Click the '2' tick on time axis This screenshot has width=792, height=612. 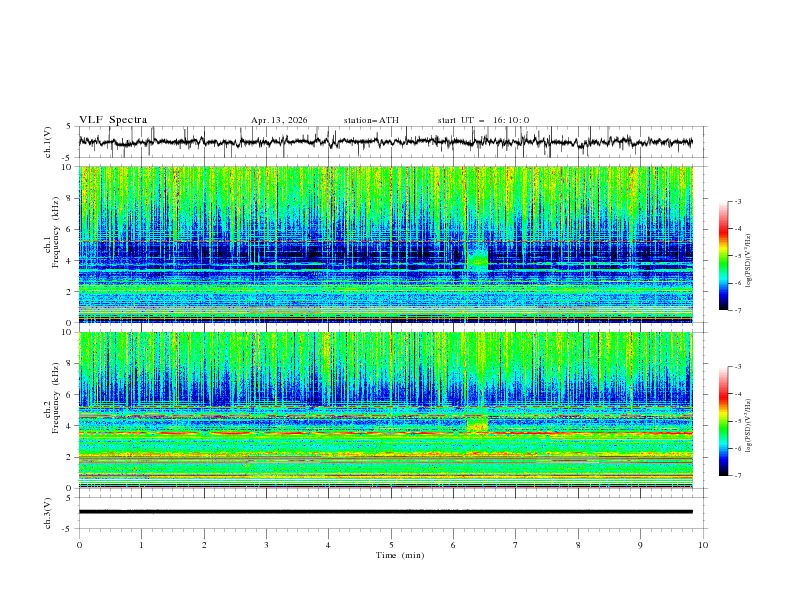point(204,545)
